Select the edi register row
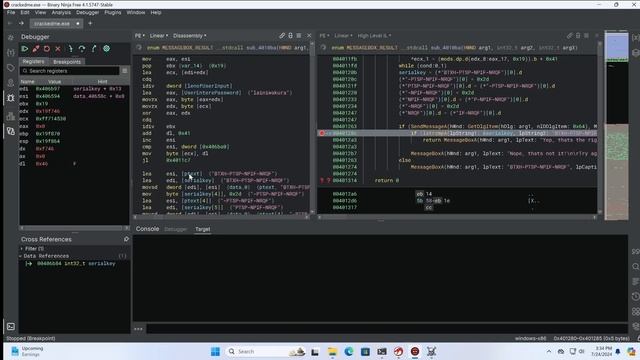Image resolution: width=640 pixels, height=360 pixels. (74, 89)
